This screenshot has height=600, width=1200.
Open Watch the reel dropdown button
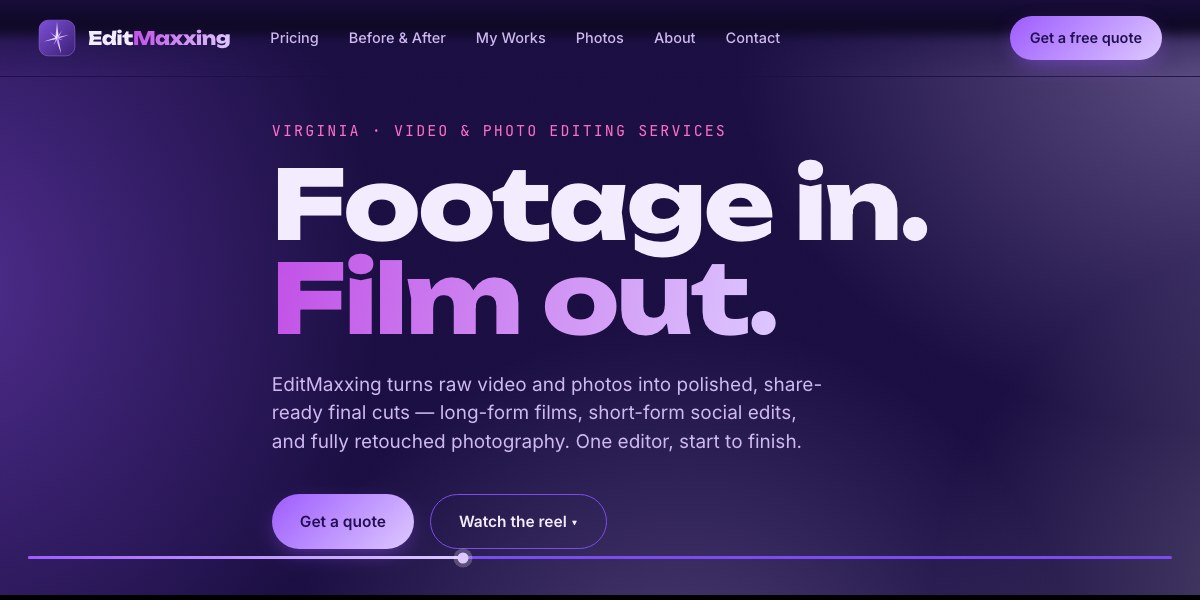[518, 521]
